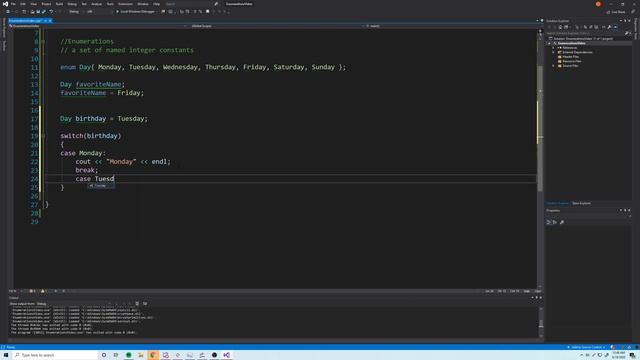Expand the References node

click(x=553, y=48)
